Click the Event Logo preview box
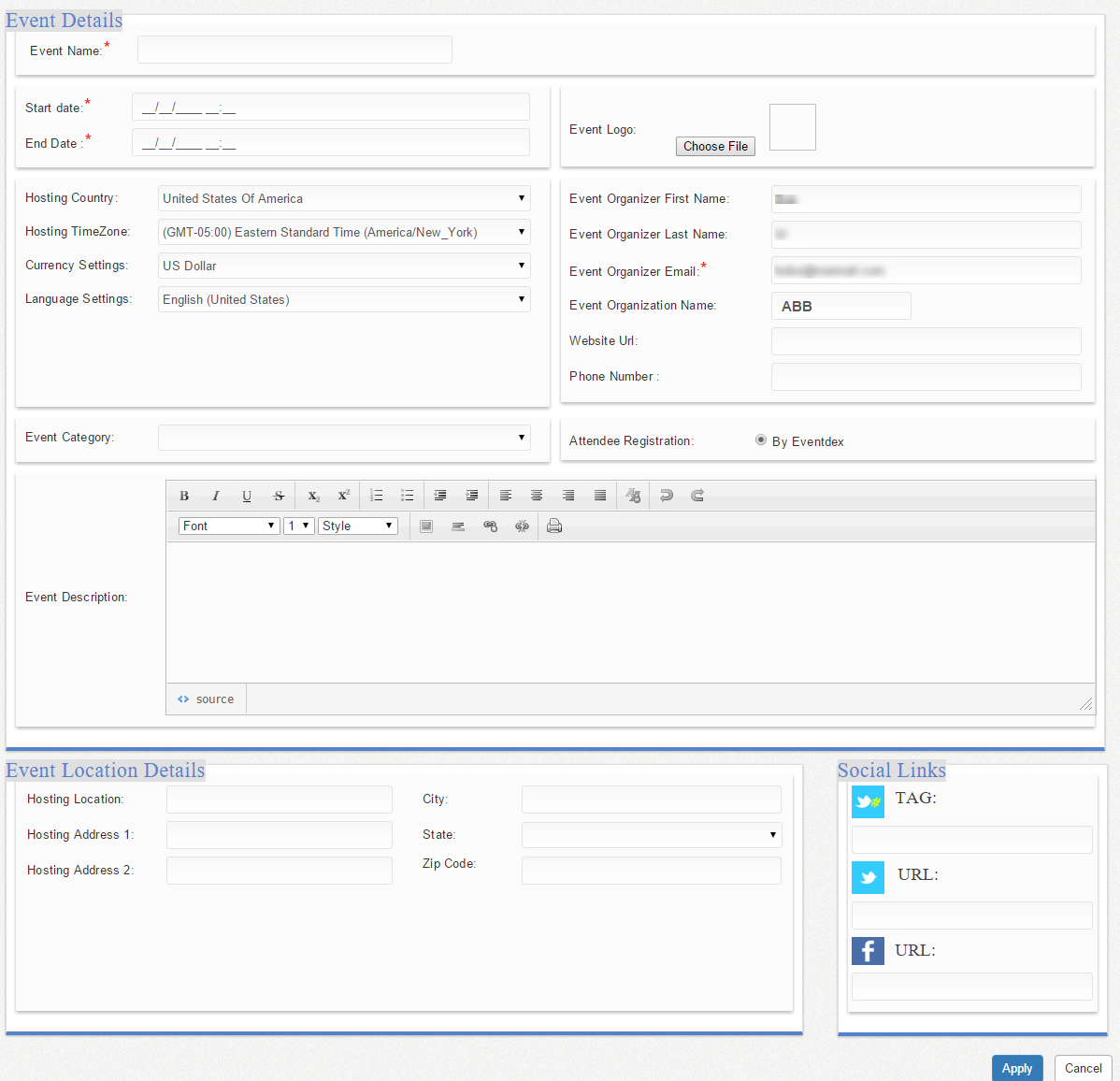Viewport: 1120px width, 1081px height. coord(792,127)
